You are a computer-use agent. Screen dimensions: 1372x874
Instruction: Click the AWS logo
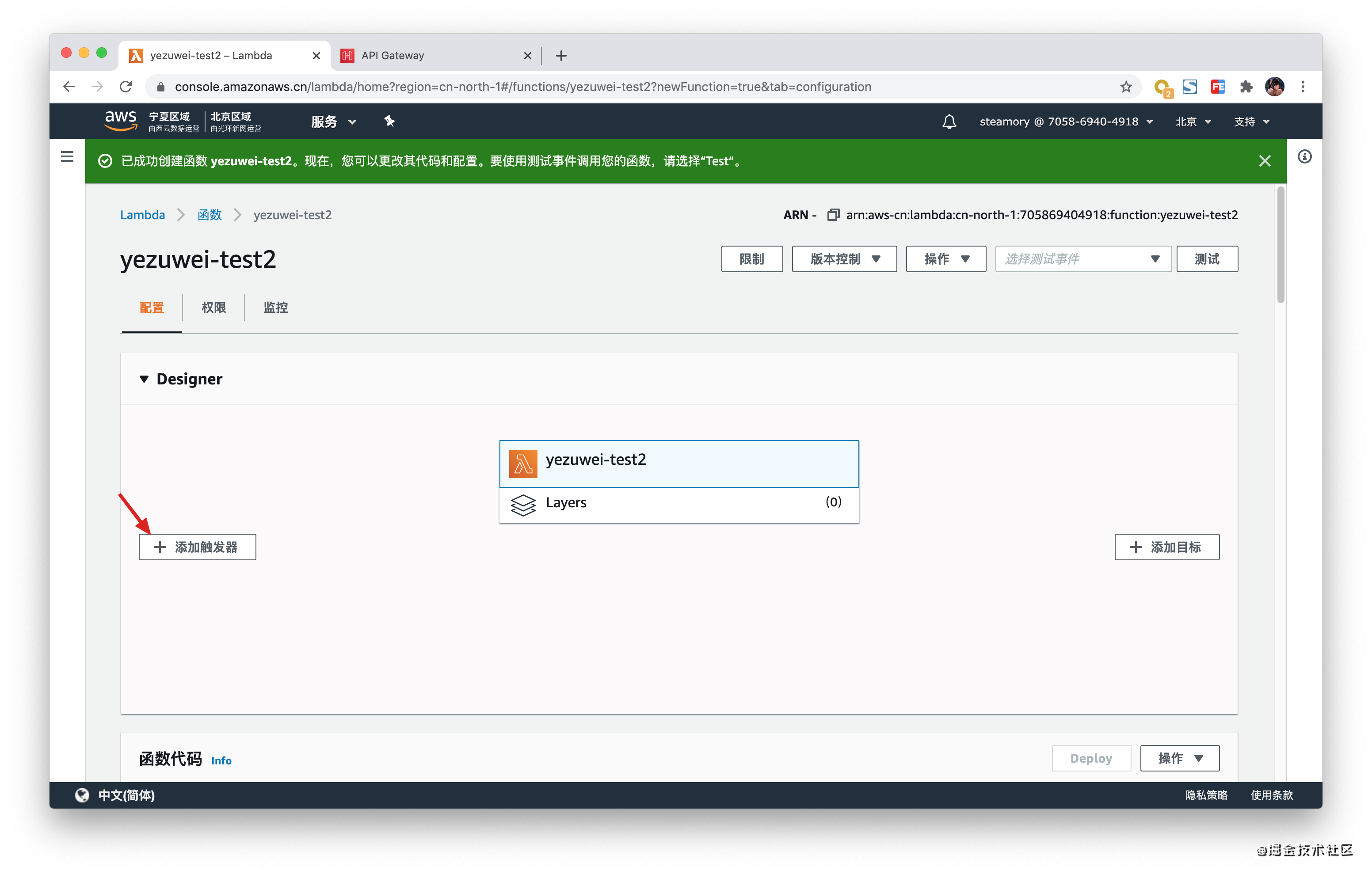(121, 120)
